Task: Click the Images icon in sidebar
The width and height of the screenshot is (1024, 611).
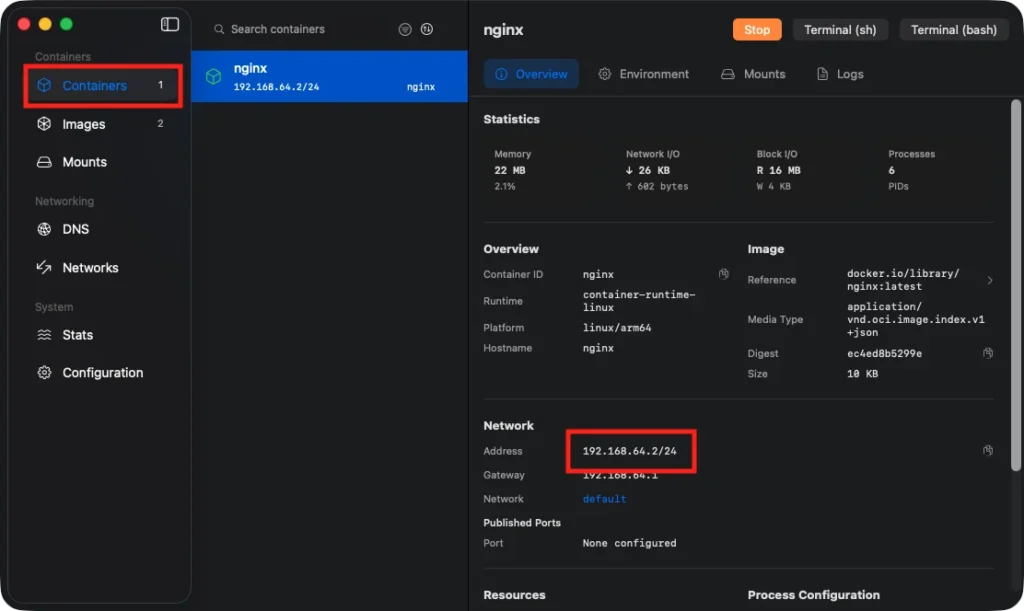Action: 44,124
